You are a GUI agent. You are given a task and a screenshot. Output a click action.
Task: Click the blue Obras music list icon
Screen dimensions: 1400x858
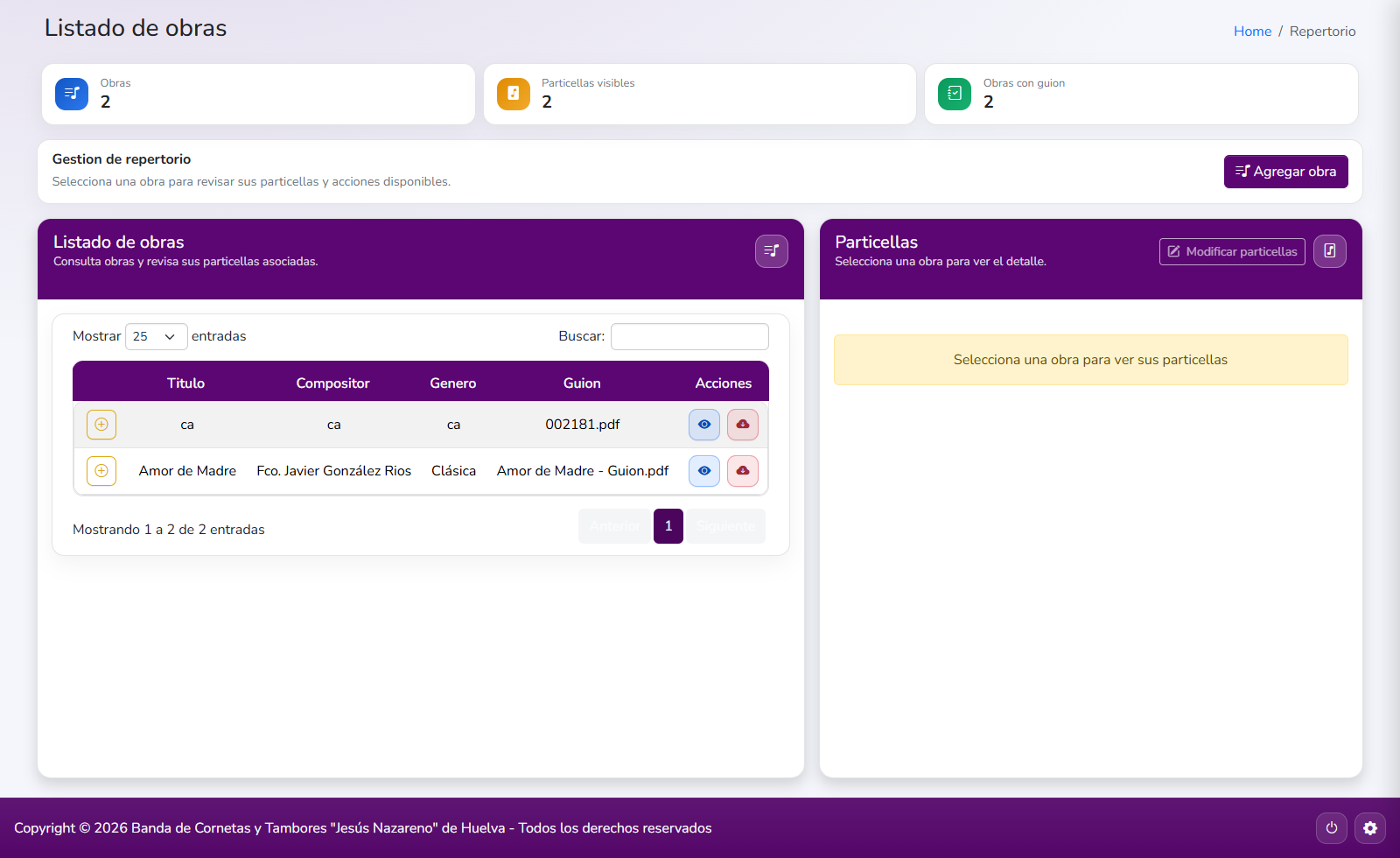72,94
